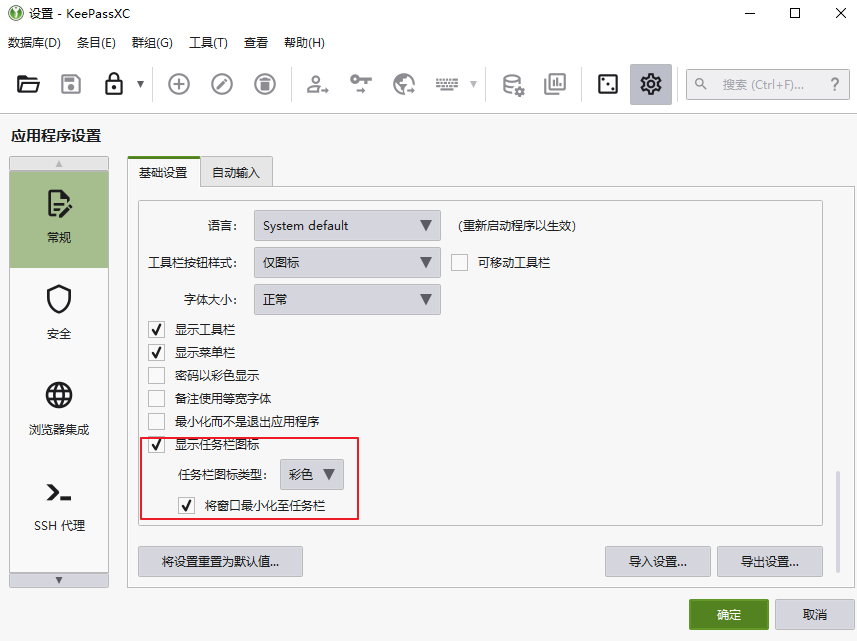Toggle 显示任务栏图标 checkbox
The width and height of the screenshot is (857, 641).
click(156, 445)
